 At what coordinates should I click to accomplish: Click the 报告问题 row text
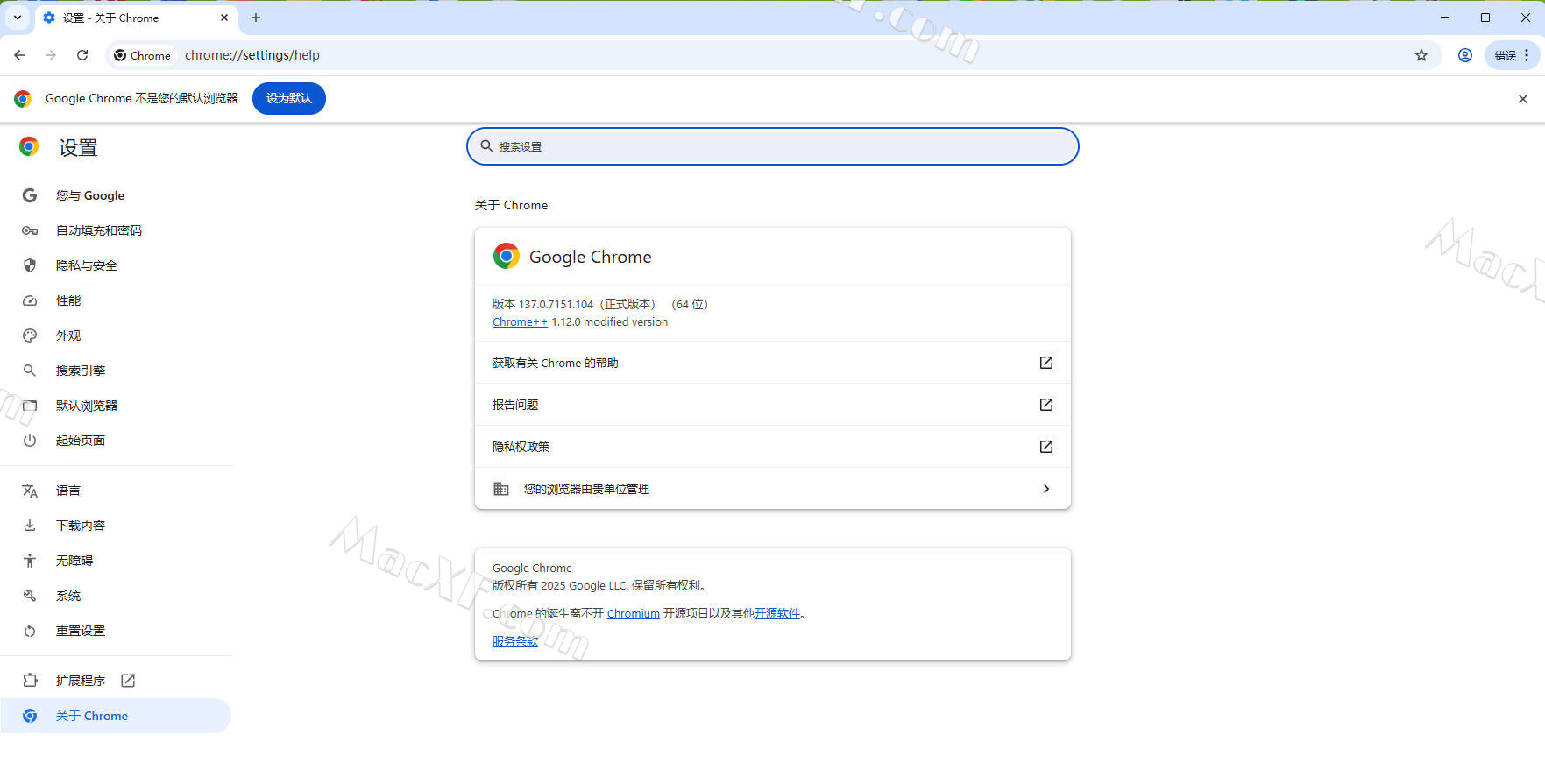click(515, 405)
